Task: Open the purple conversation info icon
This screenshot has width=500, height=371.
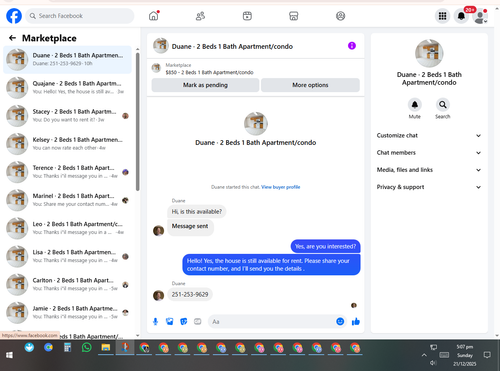Action: (x=352, y=46)
